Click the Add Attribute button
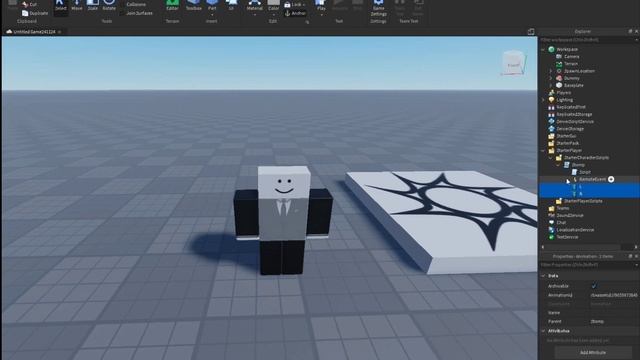The height and width of the screenshot is (360, 640). (593, 352)
